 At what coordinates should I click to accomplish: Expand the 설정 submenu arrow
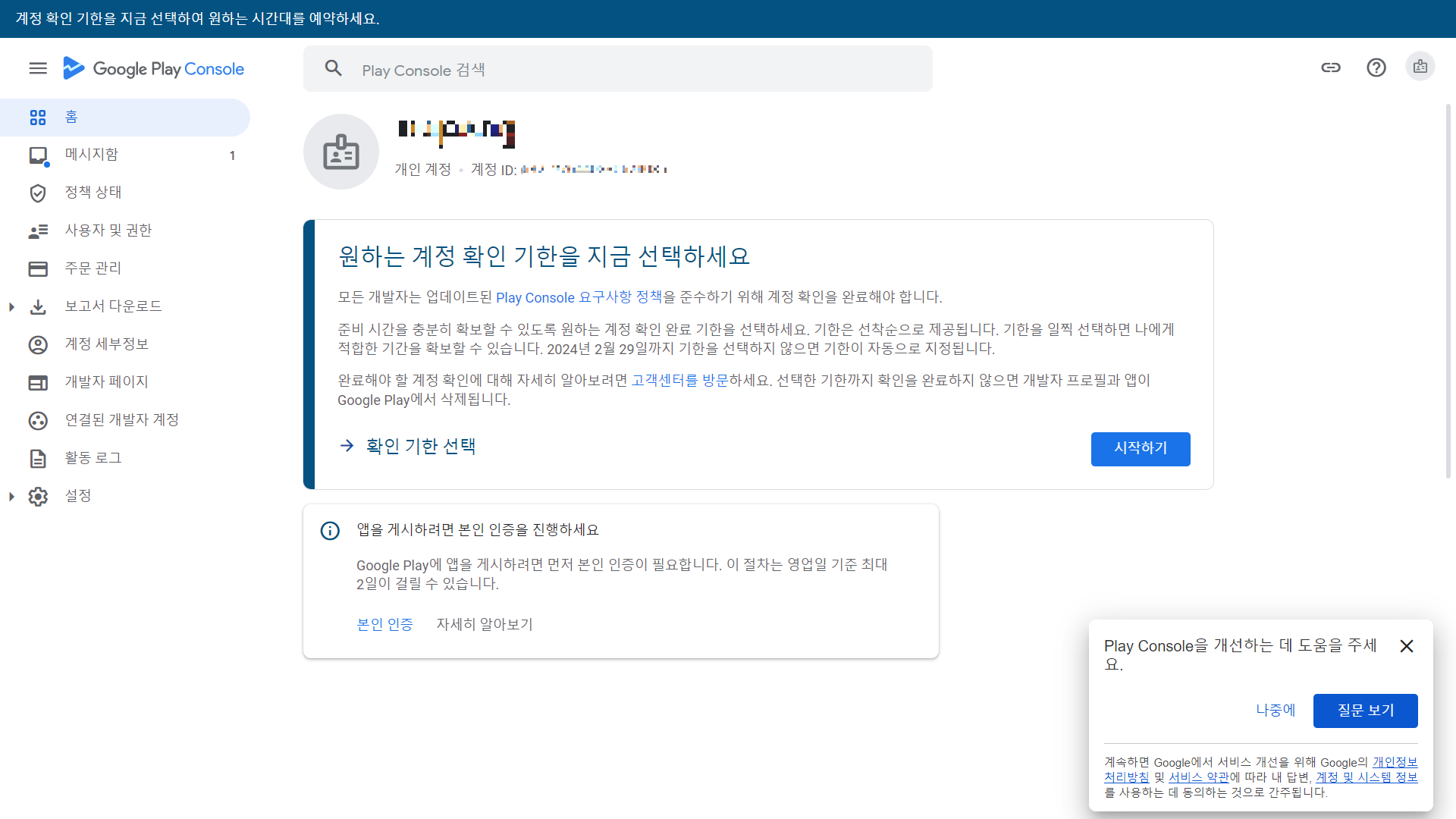coord(11,496)
